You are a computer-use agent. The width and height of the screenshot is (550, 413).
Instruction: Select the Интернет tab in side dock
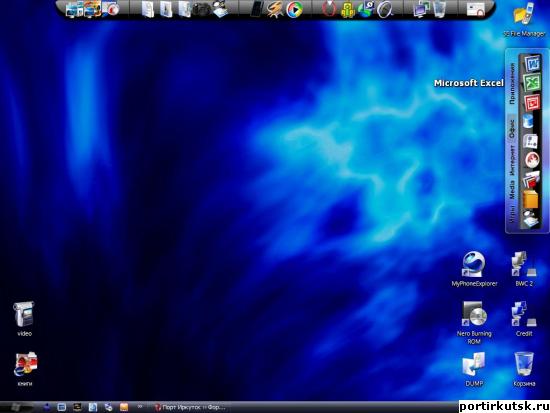(512, 160)
